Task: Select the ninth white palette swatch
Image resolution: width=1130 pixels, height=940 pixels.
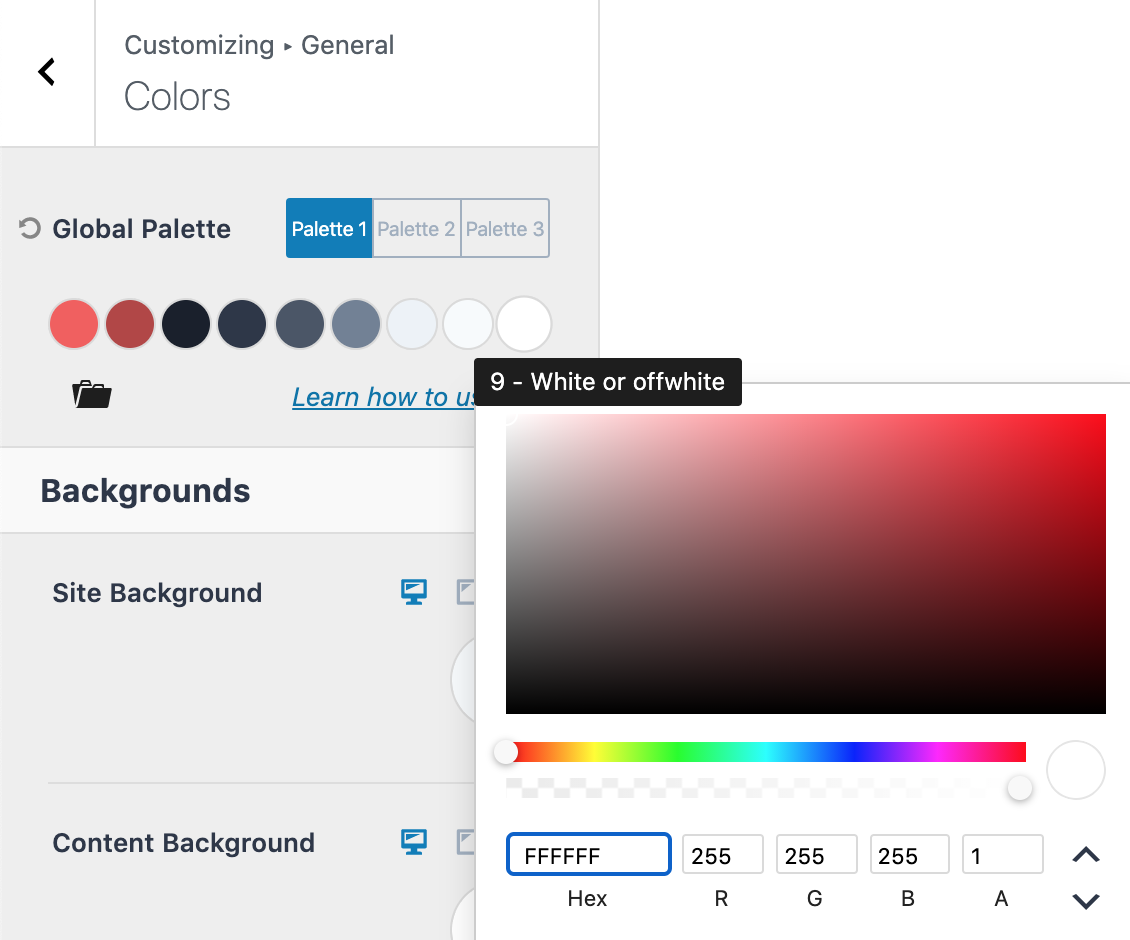Action: click(524, 325)
